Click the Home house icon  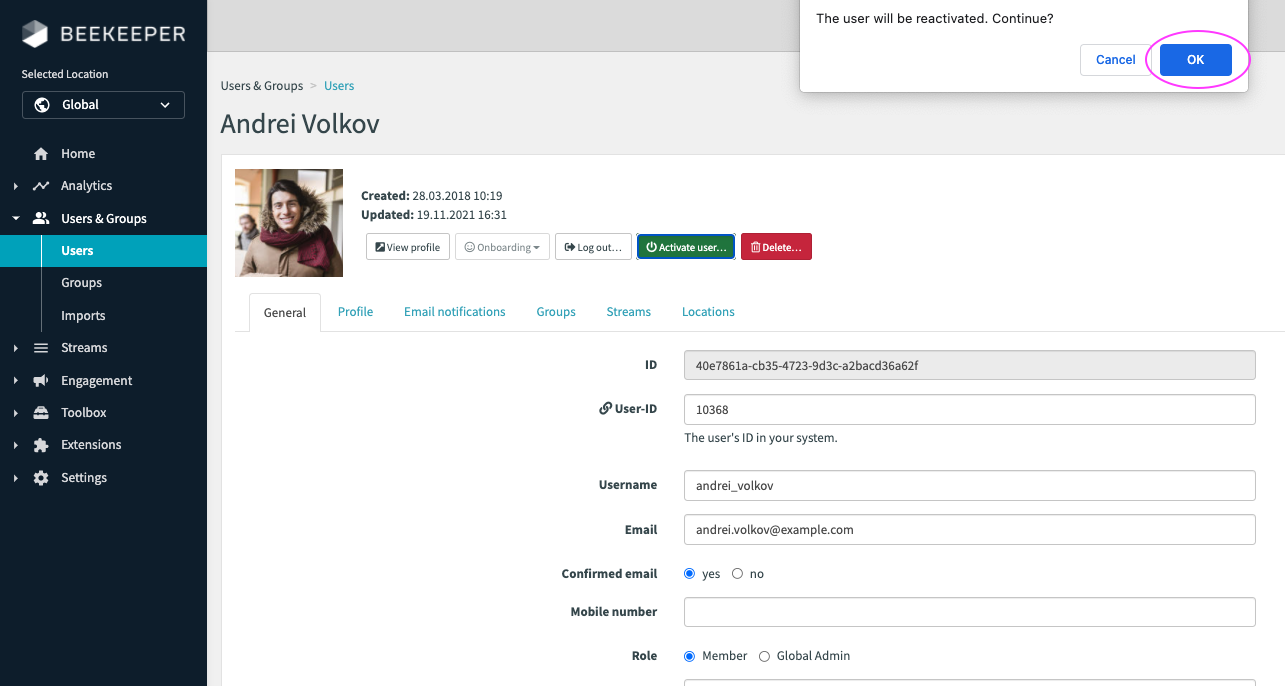41,154
